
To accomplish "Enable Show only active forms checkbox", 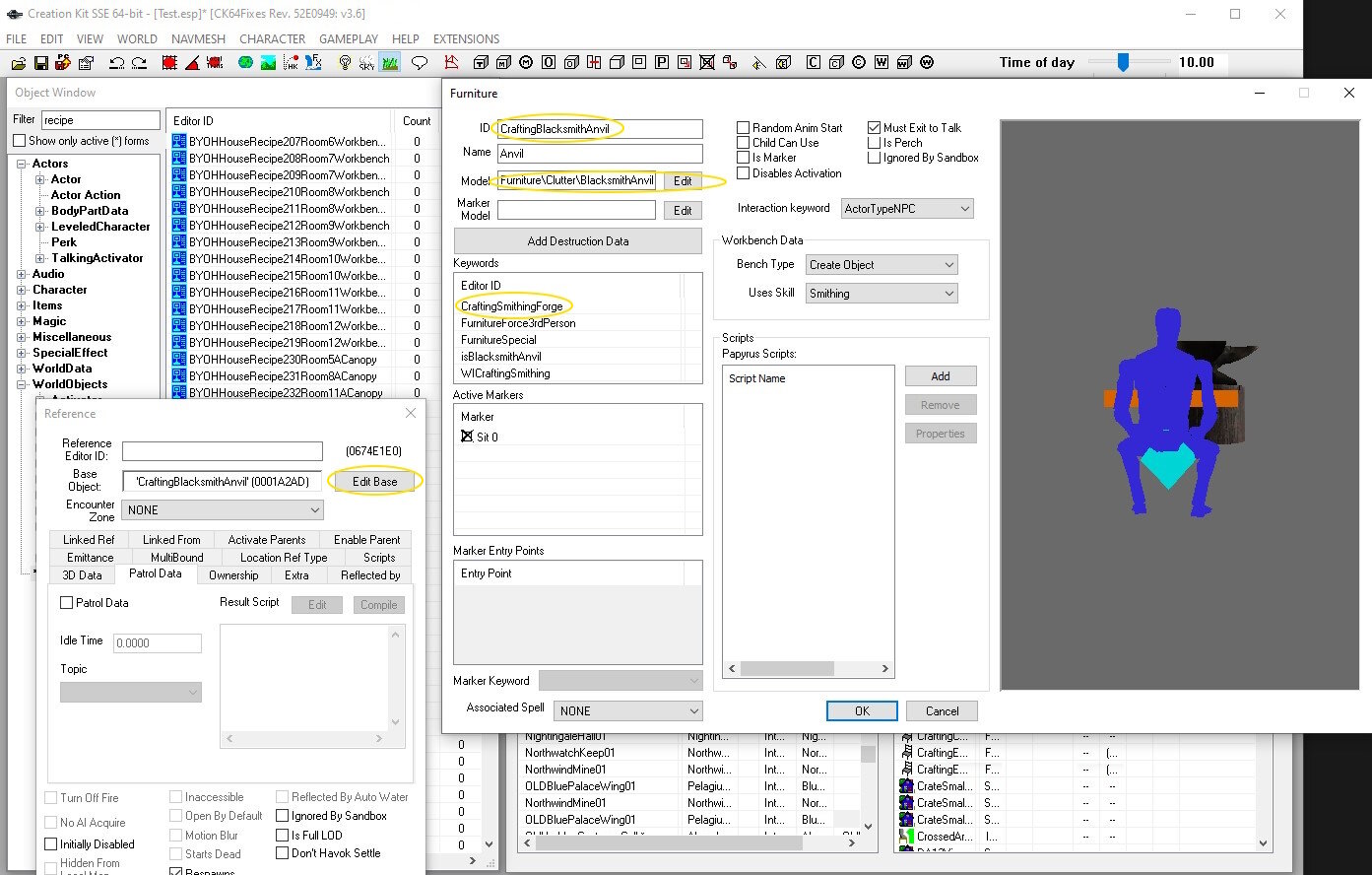I will pos(20,141).
